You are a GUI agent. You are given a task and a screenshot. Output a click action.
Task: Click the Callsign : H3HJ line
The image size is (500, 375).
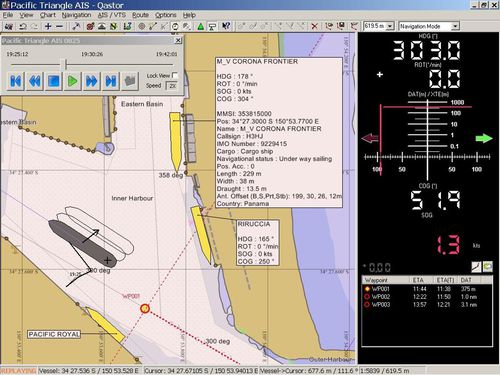click(240, 136)
